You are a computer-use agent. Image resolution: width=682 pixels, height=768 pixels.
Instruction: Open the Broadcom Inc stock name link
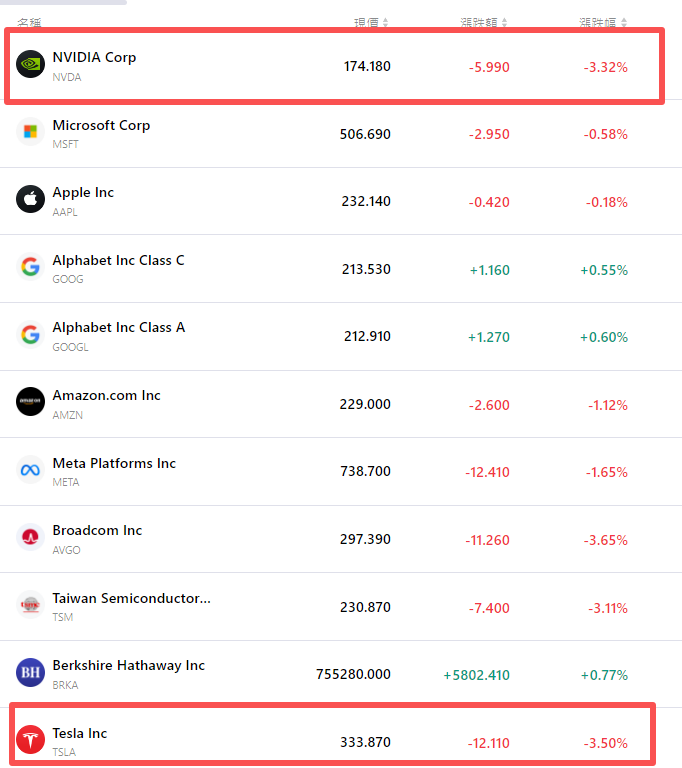[97, 530]
